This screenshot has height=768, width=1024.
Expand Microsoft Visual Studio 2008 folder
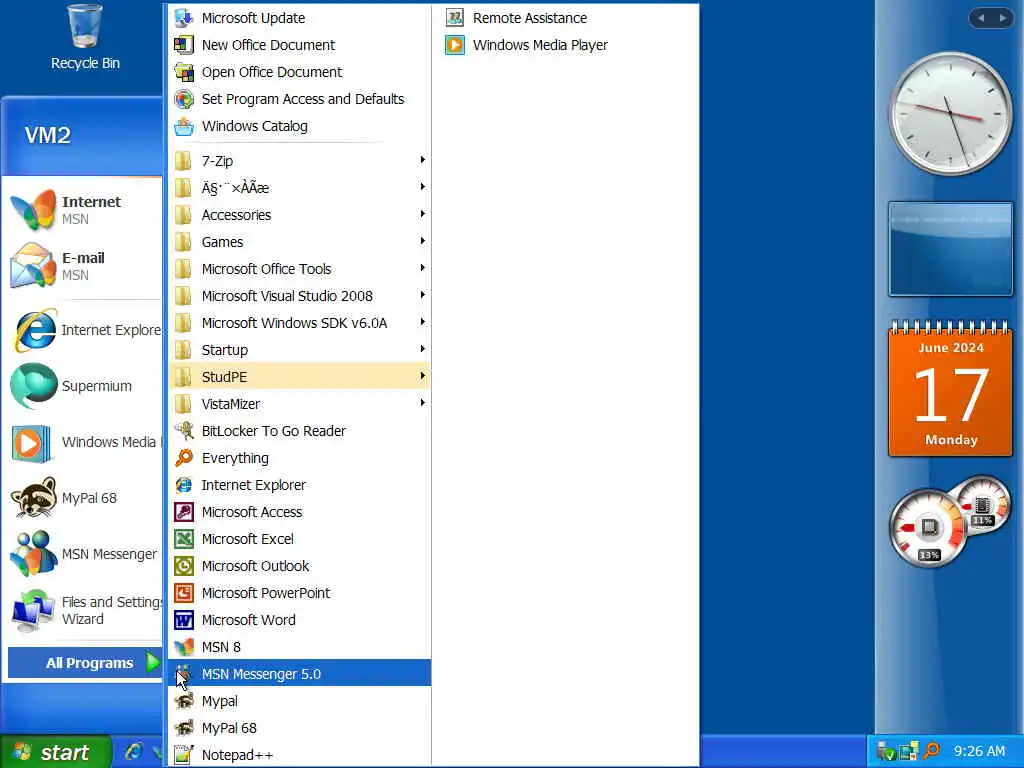coord(300,296)
